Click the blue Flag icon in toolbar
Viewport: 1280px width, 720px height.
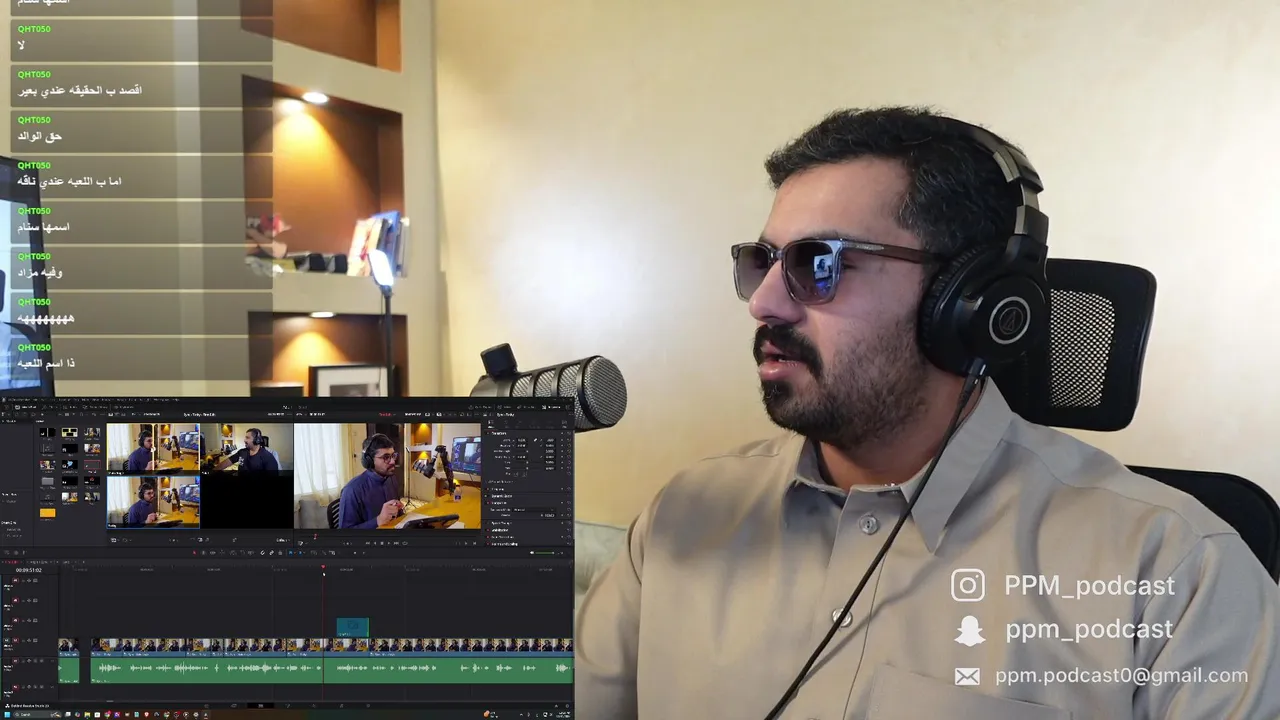click(x=290, y=553)
